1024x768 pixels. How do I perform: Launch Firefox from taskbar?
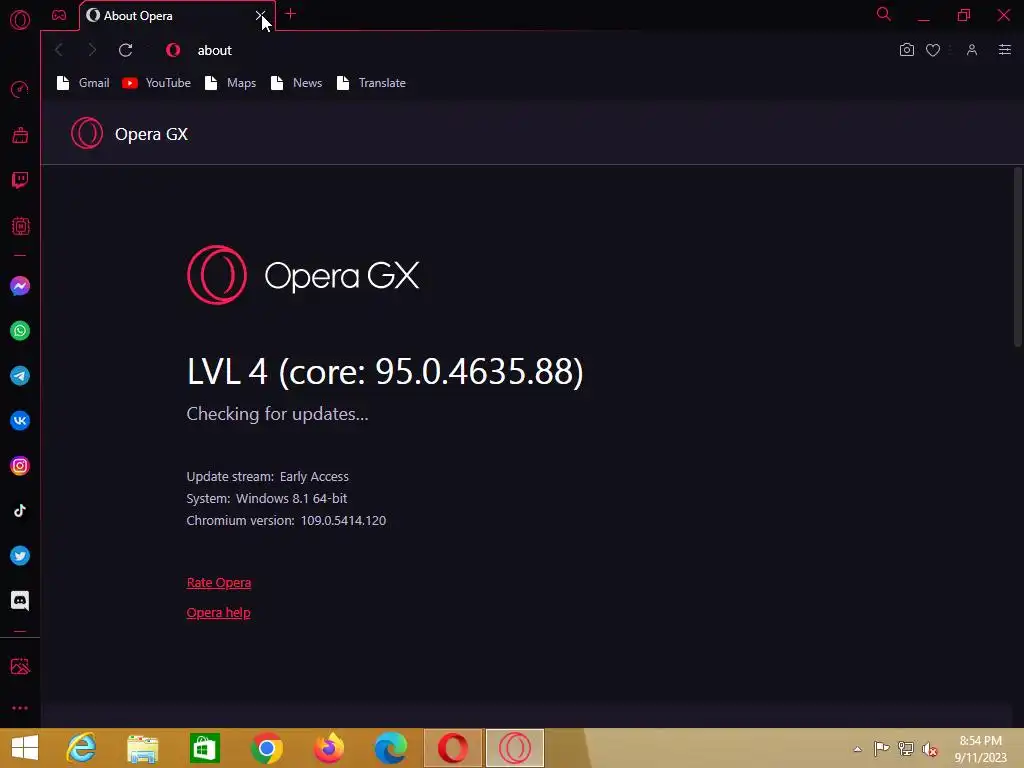pos(328,748)
